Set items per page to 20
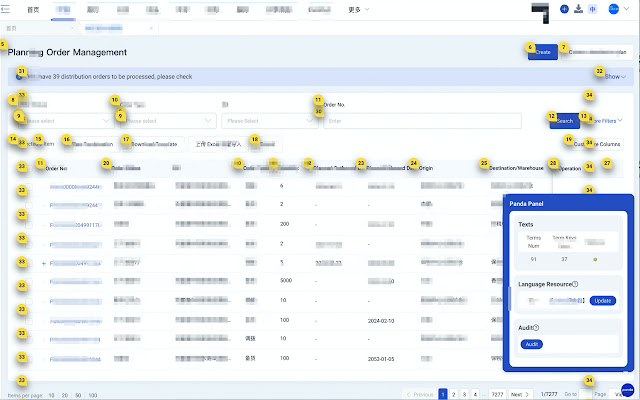Screen dimensions: 640x400 coord(64,395)
